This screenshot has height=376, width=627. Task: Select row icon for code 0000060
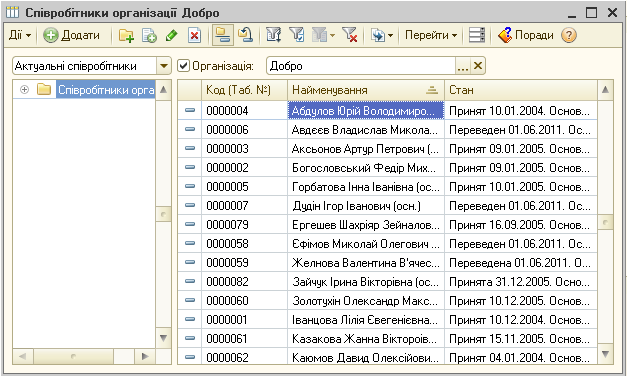tap(190, 300)
